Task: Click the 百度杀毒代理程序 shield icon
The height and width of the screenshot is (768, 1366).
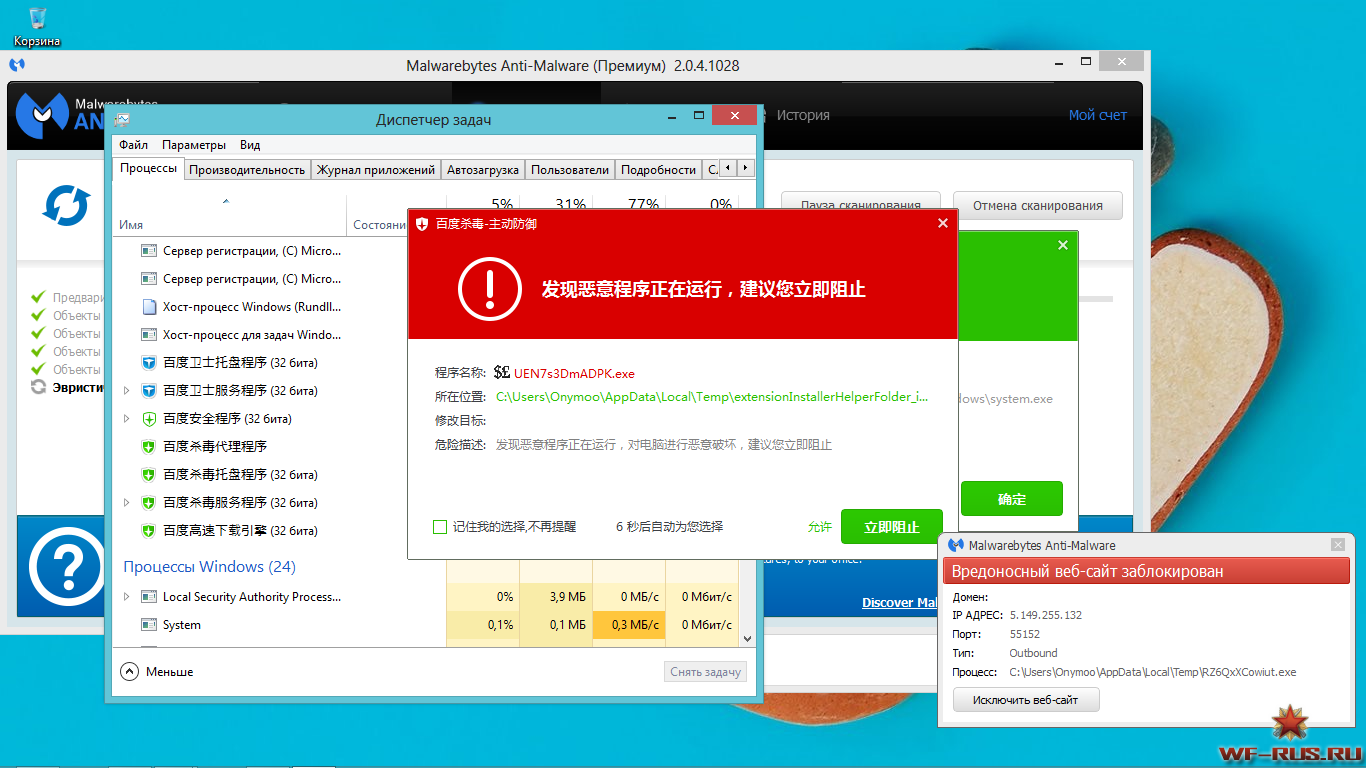Action: pyautogui.click(x=149, y=447)
